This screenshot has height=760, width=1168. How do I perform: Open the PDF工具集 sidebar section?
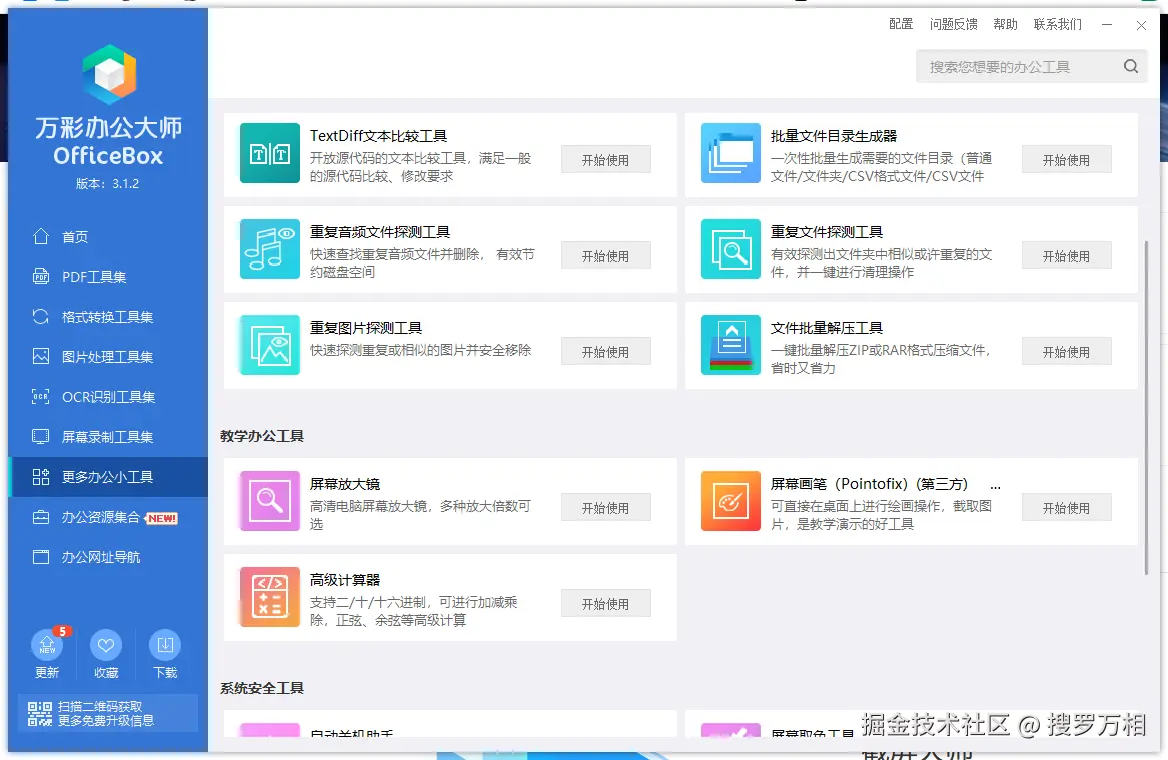[108, 276]
